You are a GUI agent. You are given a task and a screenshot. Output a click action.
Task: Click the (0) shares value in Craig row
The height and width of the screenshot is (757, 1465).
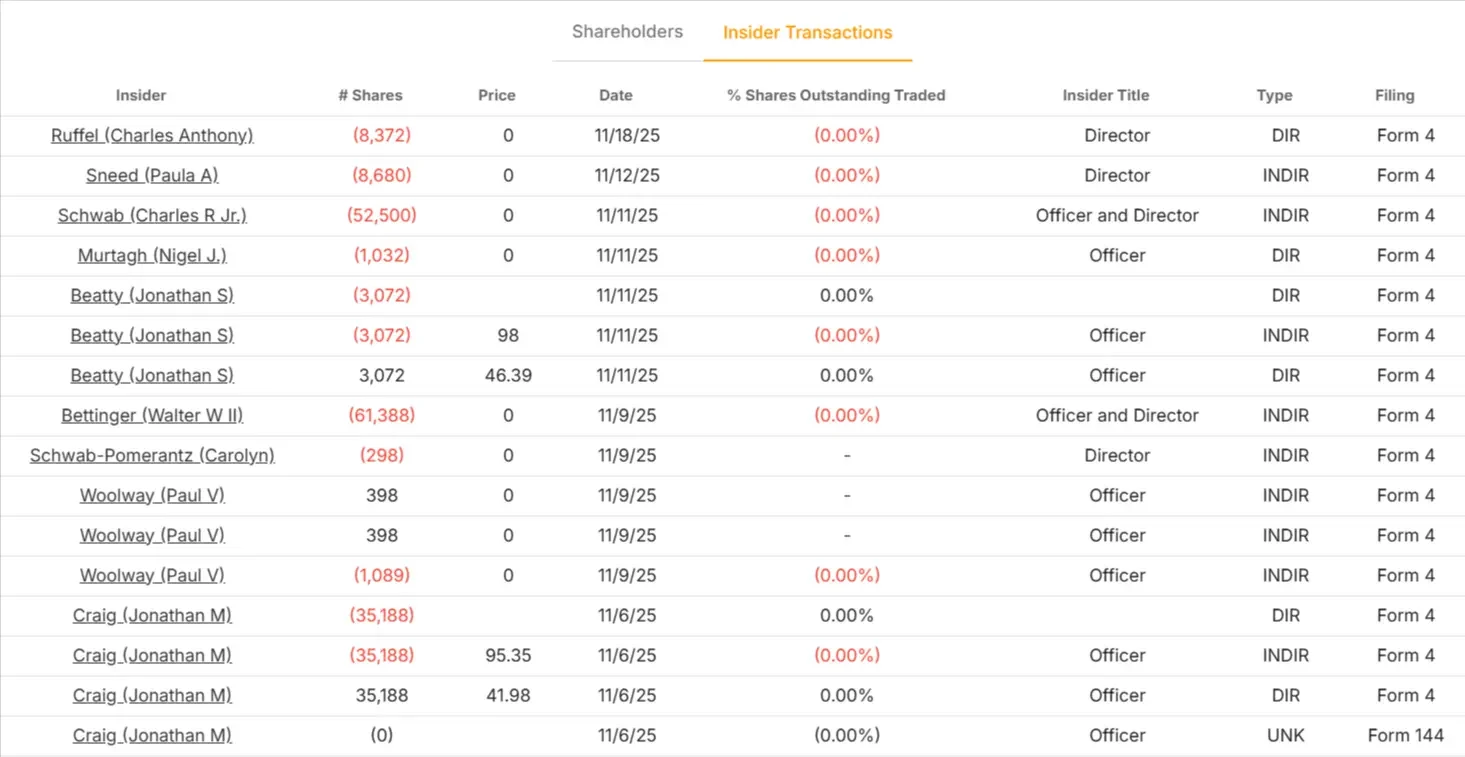(x=382, y=735)
